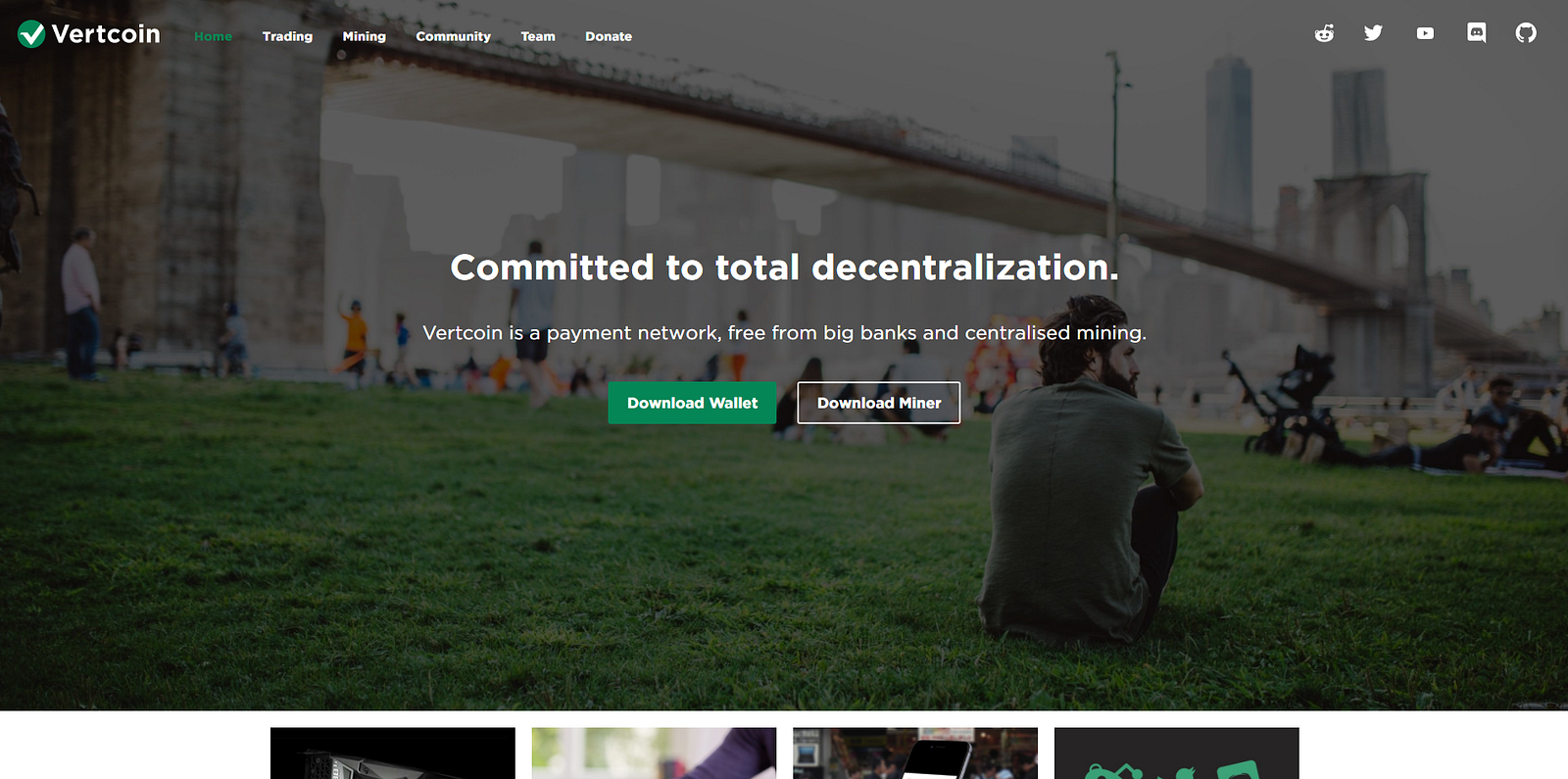This screenshot has width=1568, height=779.
Task: Open the Community menu item
Action: coord(453,36)
